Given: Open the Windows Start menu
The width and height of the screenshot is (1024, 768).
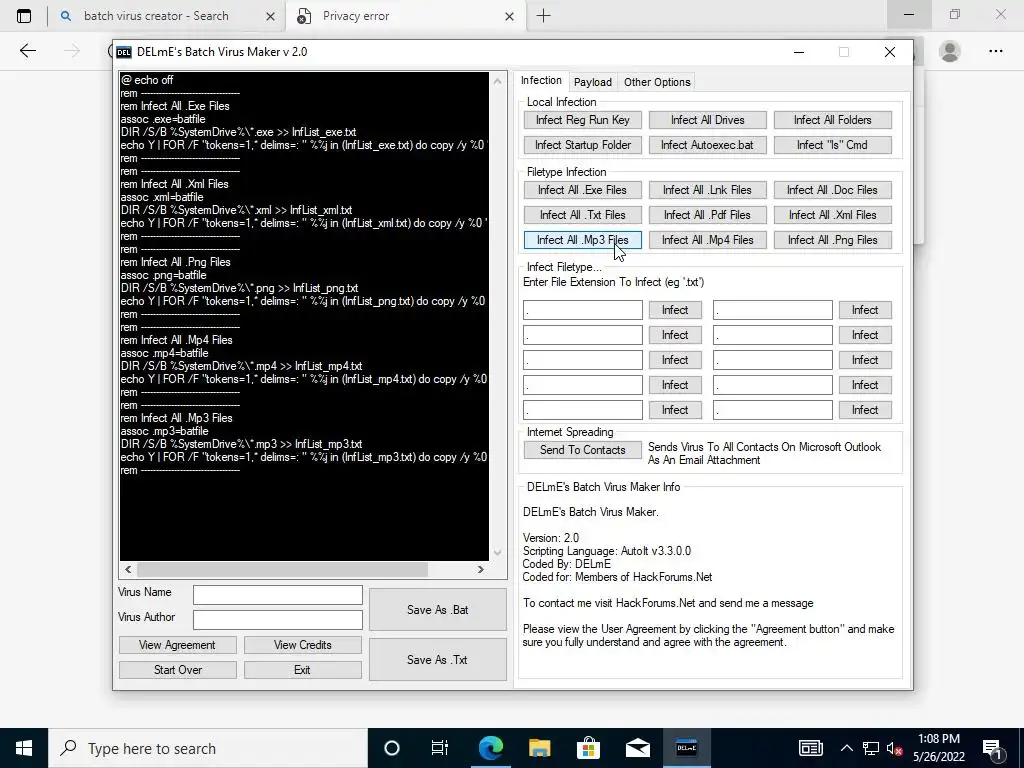Looking at the screenshot, I should 24,748.
